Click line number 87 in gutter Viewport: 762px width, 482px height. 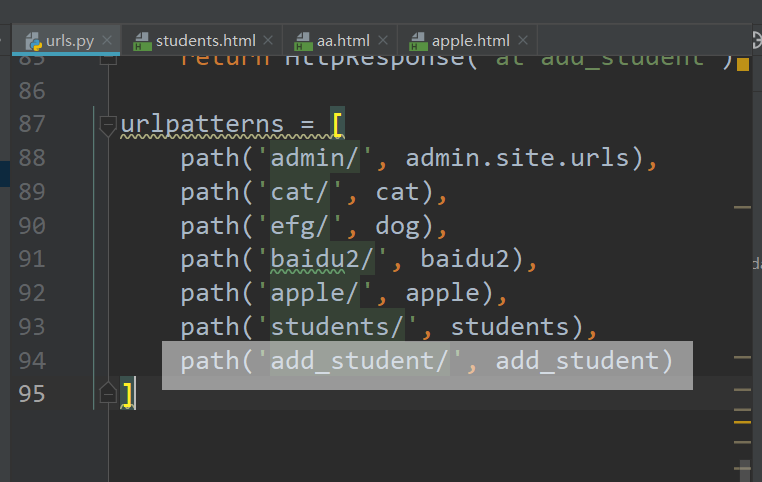pos(32,124)
